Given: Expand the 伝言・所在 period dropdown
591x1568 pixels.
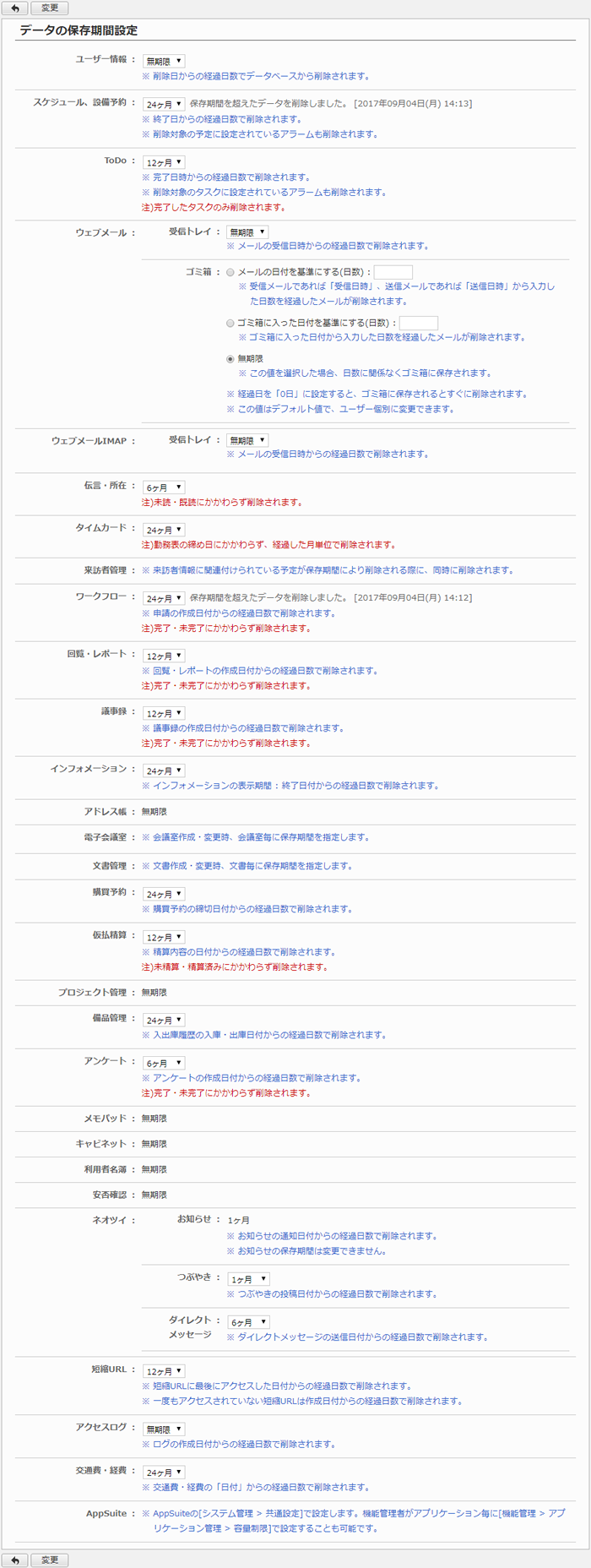Looking at the screenshot, I should click(x=163, y=487).
